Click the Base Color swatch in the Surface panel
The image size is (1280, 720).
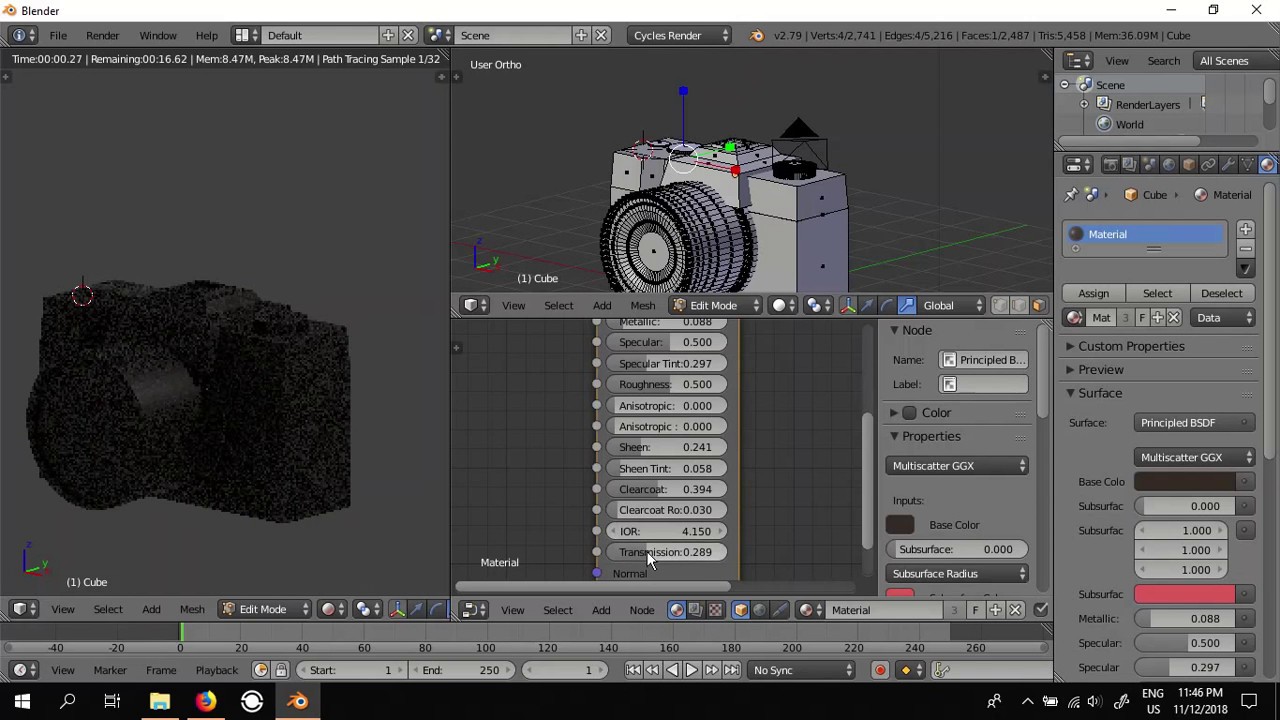click(x=1185, y=482)
